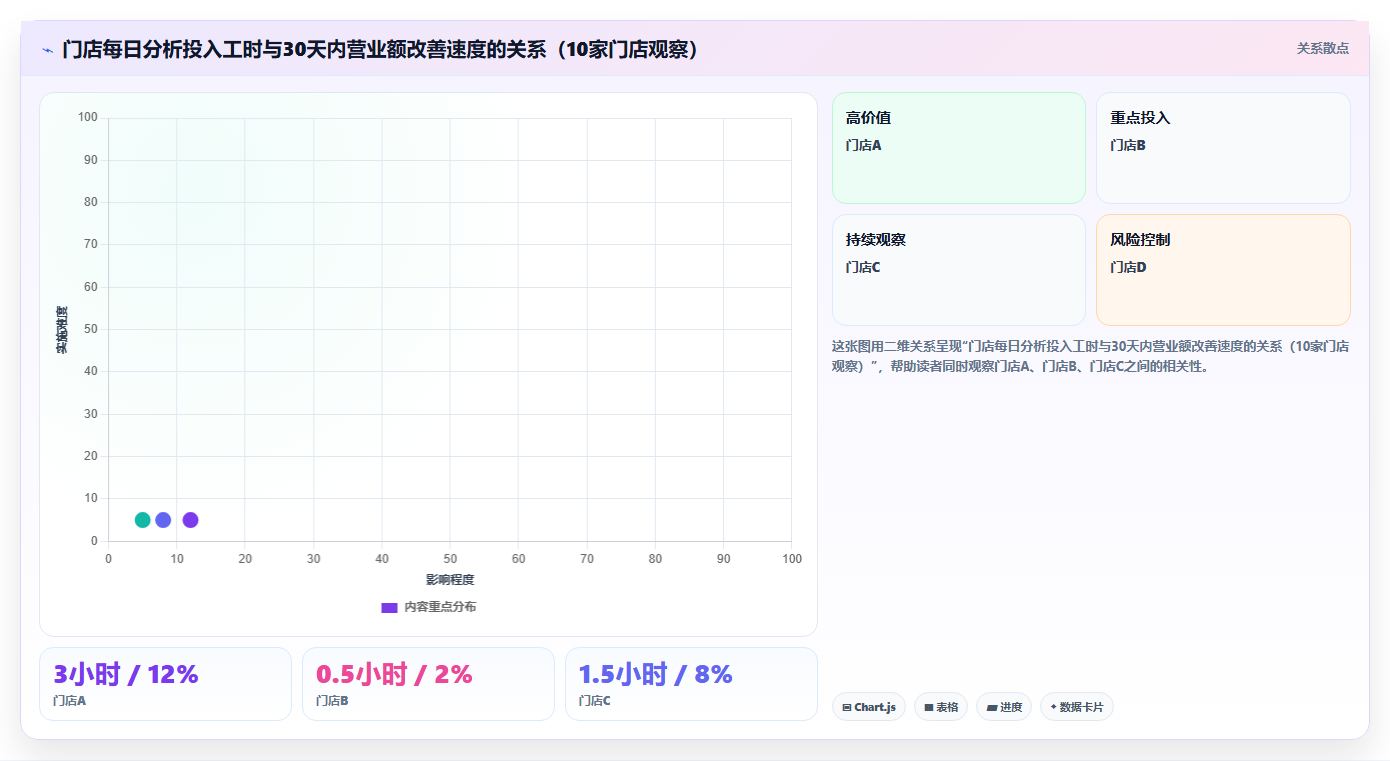This screenshot has height=761, width=1390.
Task: Select the 0.5小时 / 2% stat card
Action: [428, 684]
